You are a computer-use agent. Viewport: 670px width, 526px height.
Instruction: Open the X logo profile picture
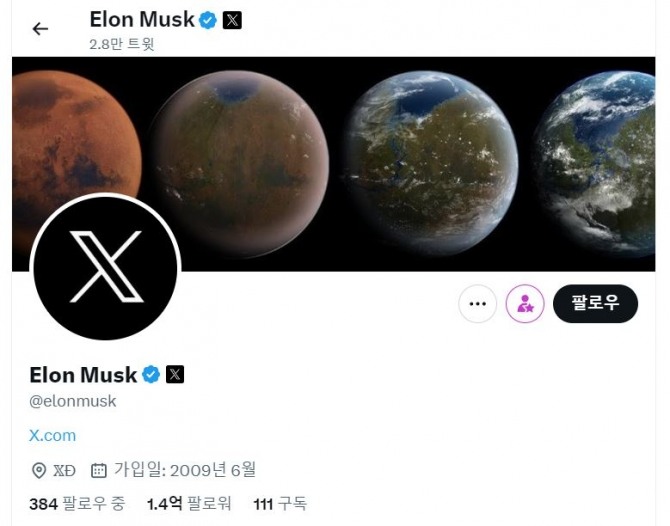pyautogui.click(x=105, y=267)
